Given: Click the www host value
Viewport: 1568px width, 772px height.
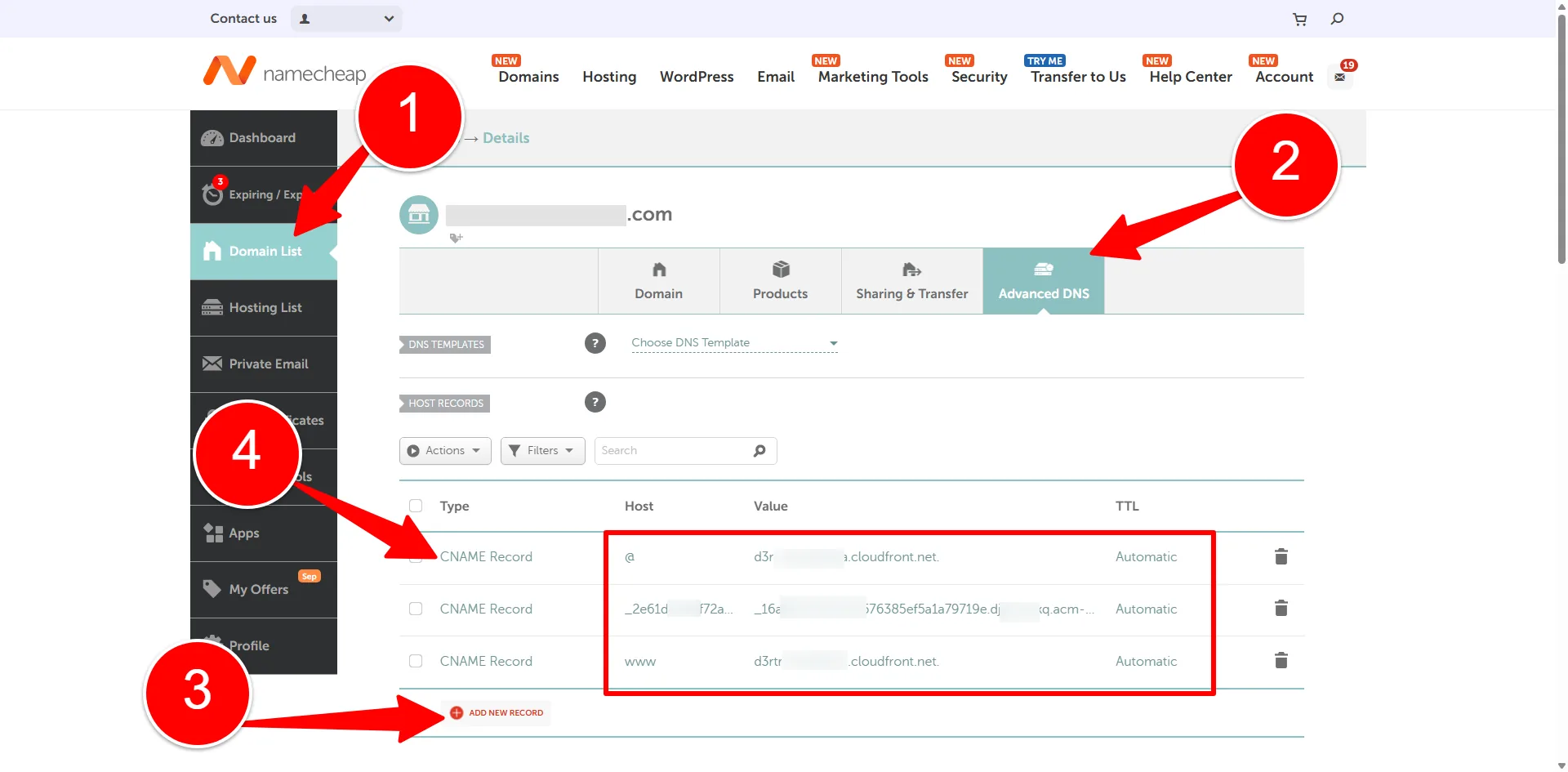Looking at the screenshot, I should coord(640,662).
